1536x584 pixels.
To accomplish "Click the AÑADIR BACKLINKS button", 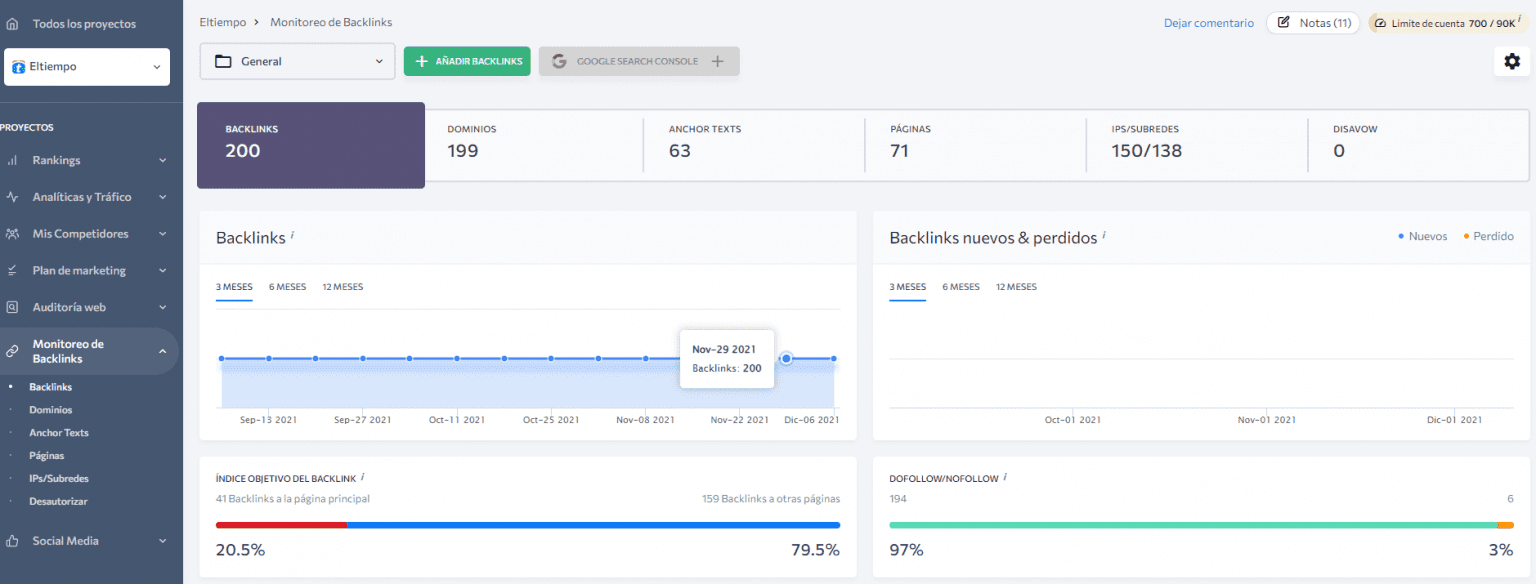I will (x=466, y=61).
